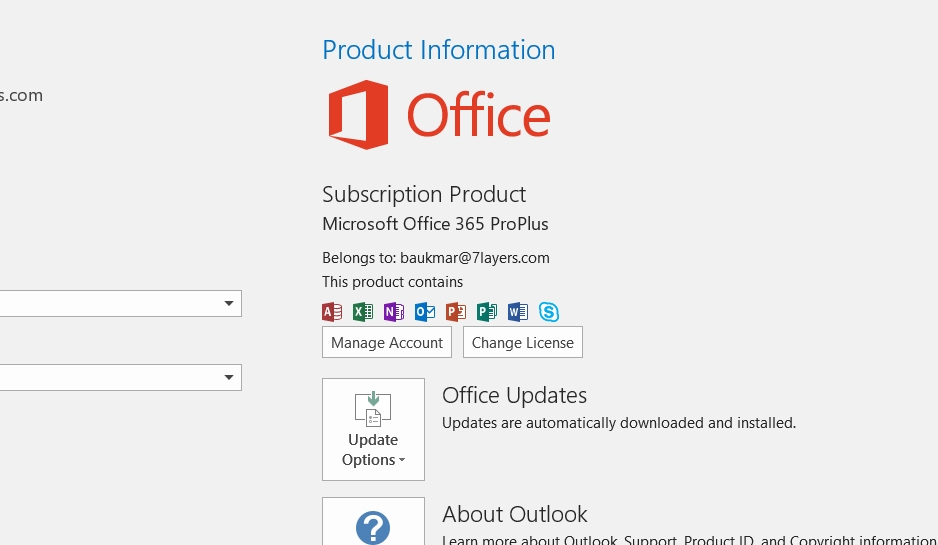The height and width of the screenshot is (545, 938).
Task: Click the OneNote app icon
Action: (x=394, y=312)
